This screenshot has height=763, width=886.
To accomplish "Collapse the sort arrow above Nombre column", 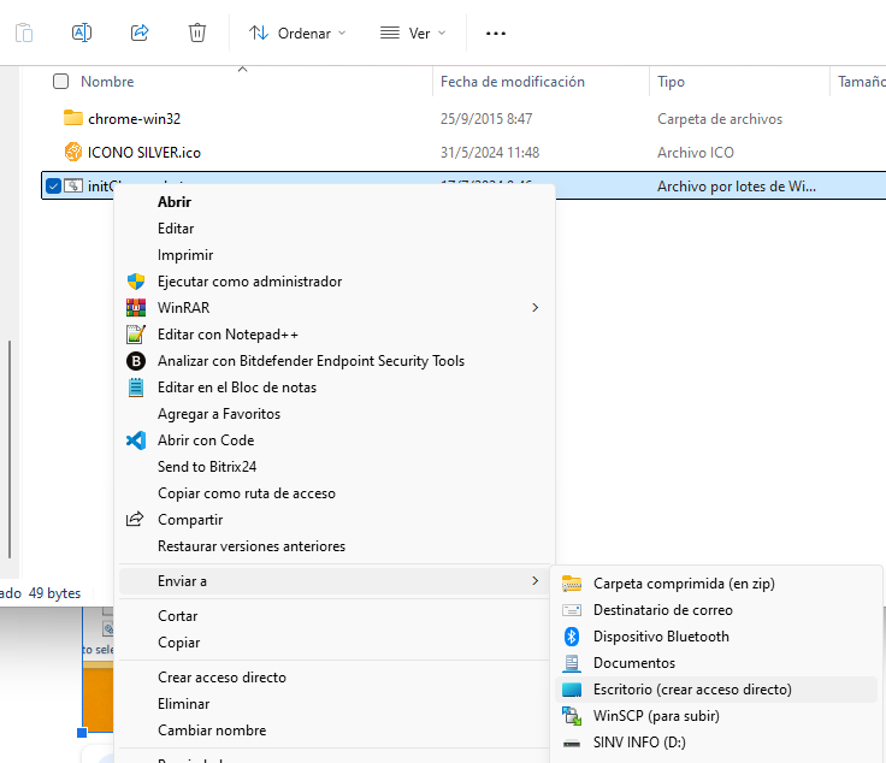I will click(243, 69).
